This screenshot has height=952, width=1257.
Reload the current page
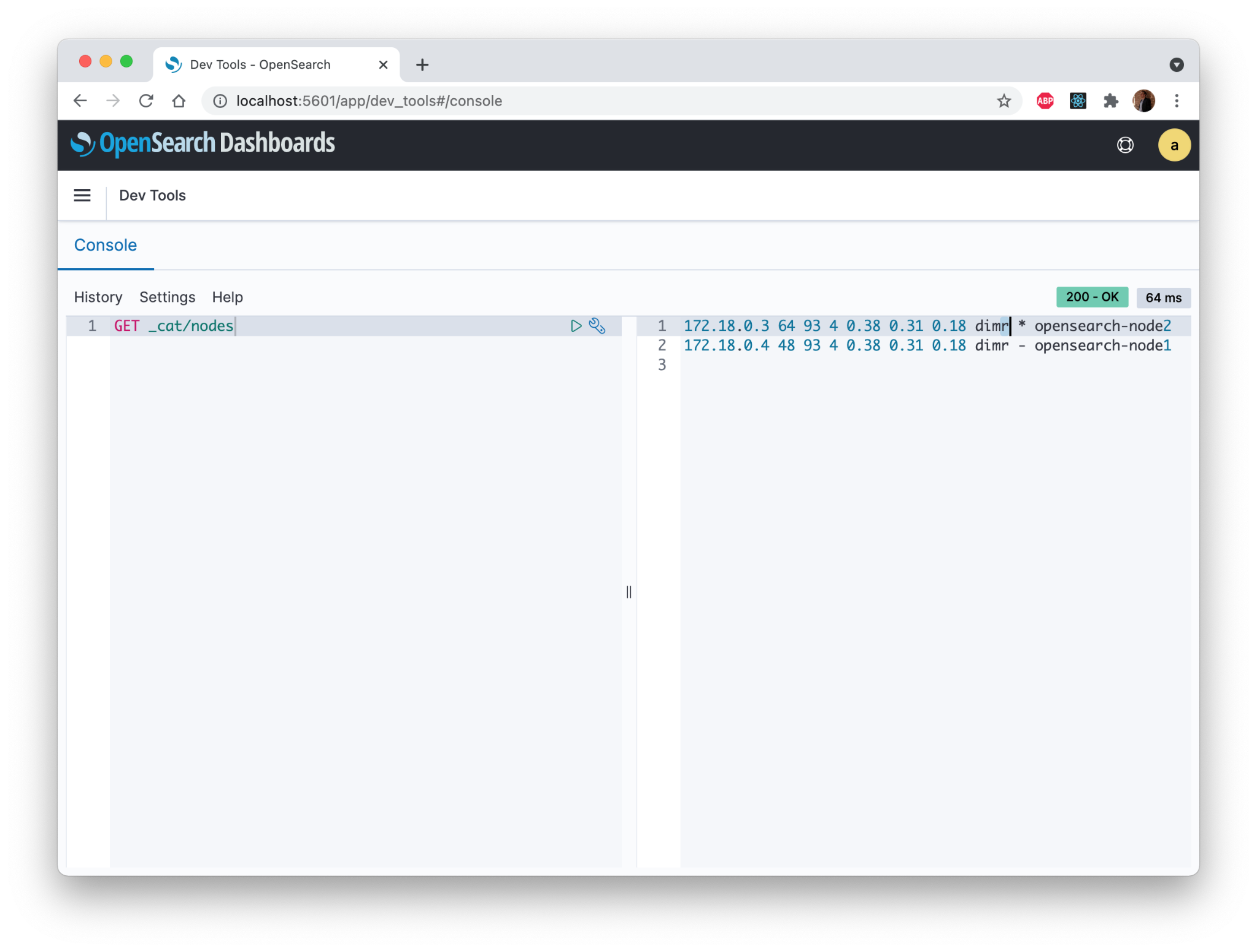146,101
